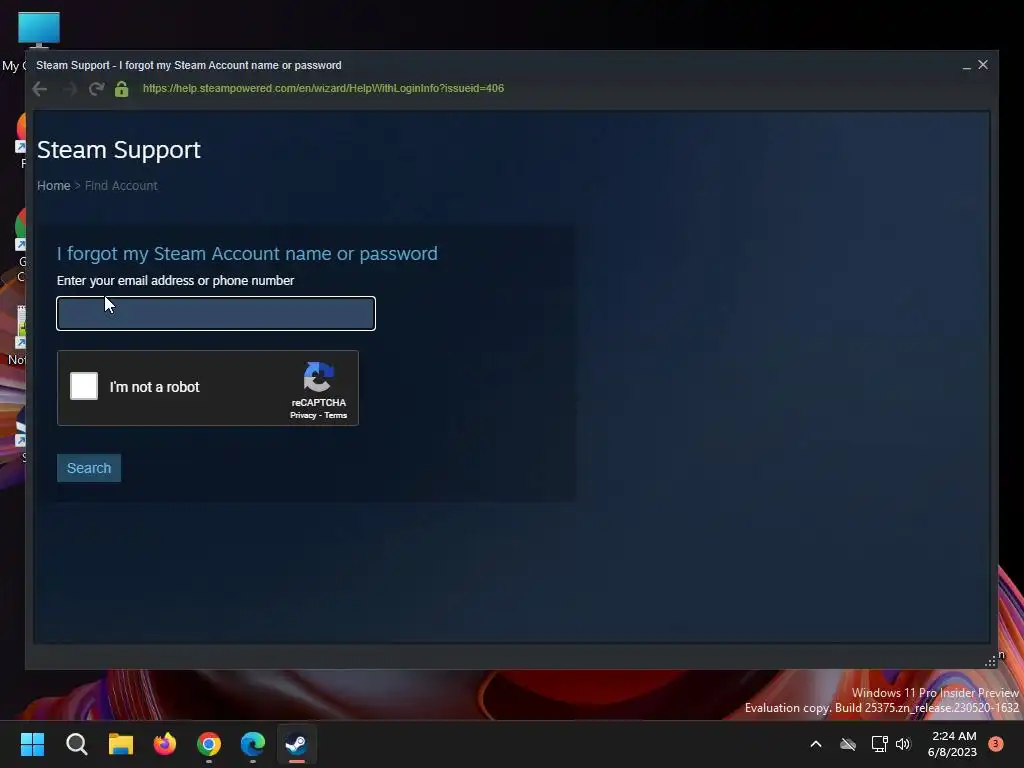1024x768 pixels.
Task: Open File Explorer from the taskbar
Action: pos(121,744)
